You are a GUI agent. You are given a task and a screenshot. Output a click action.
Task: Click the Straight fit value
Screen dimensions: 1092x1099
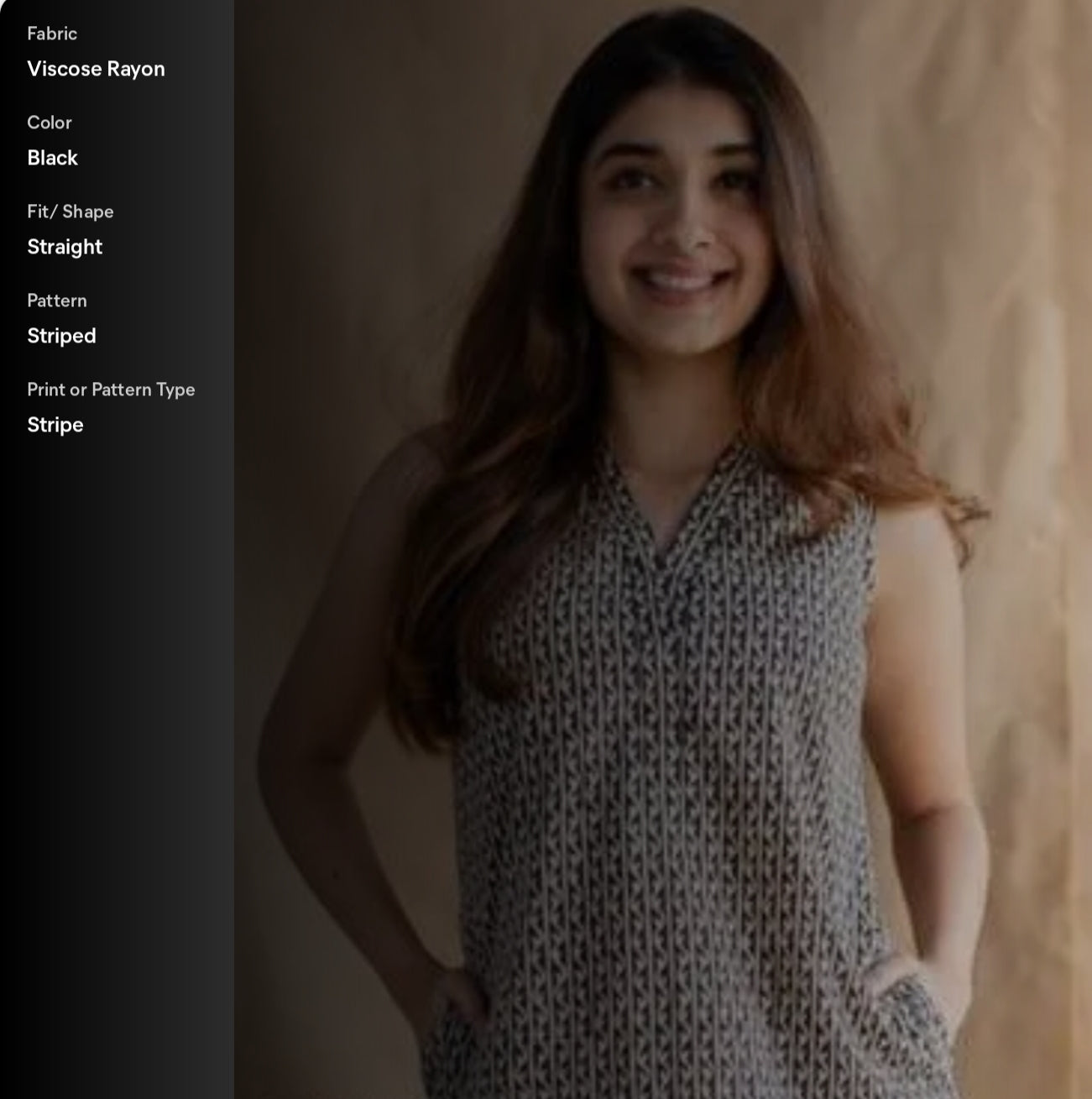(65, 247)
